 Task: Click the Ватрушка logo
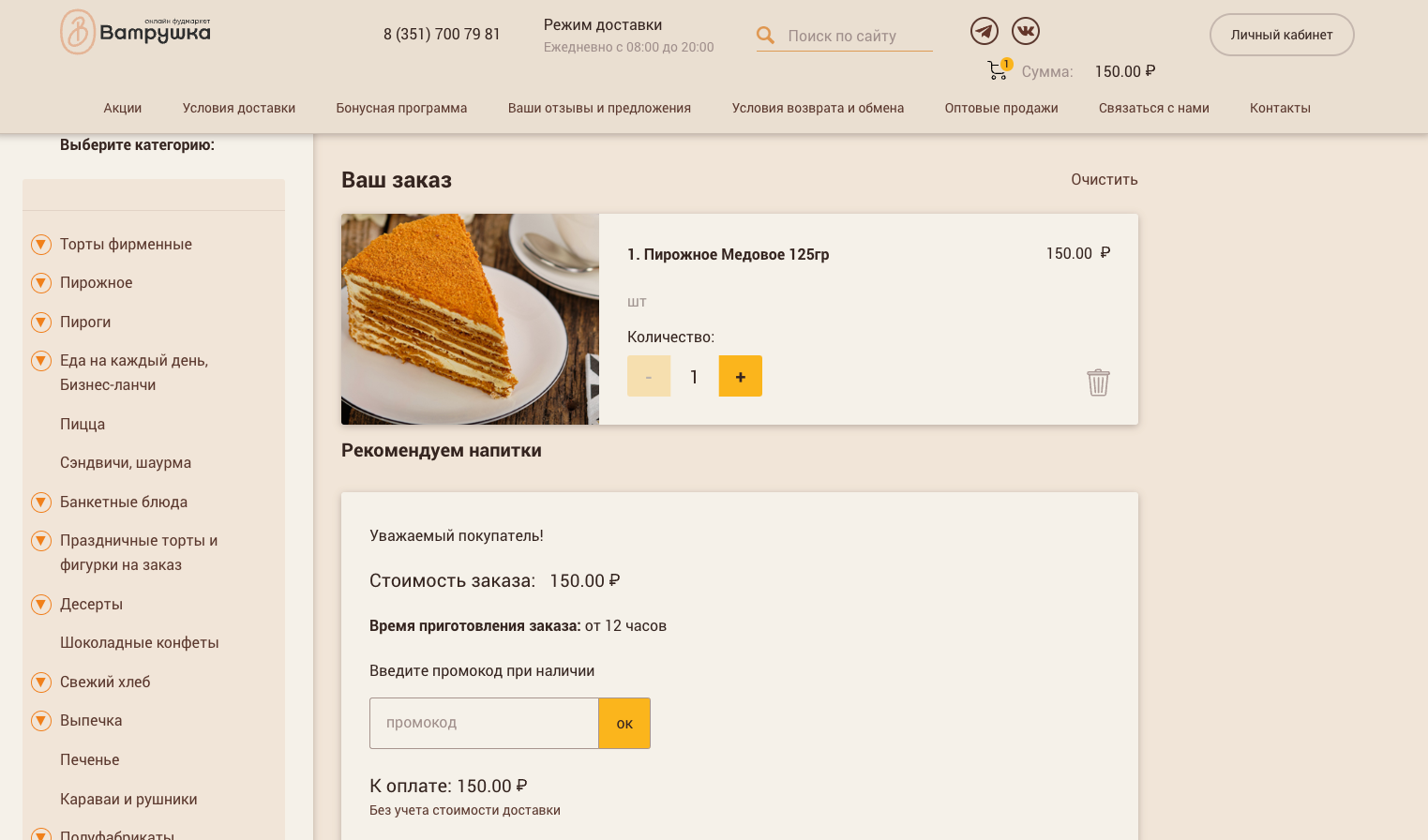click(x=136, y=32)
